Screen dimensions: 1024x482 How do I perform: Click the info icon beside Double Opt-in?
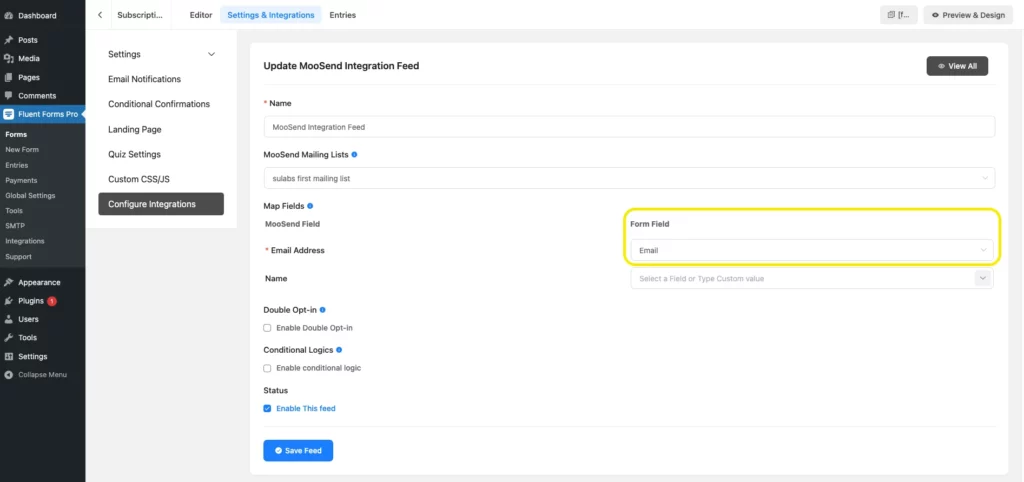[323, 310]
